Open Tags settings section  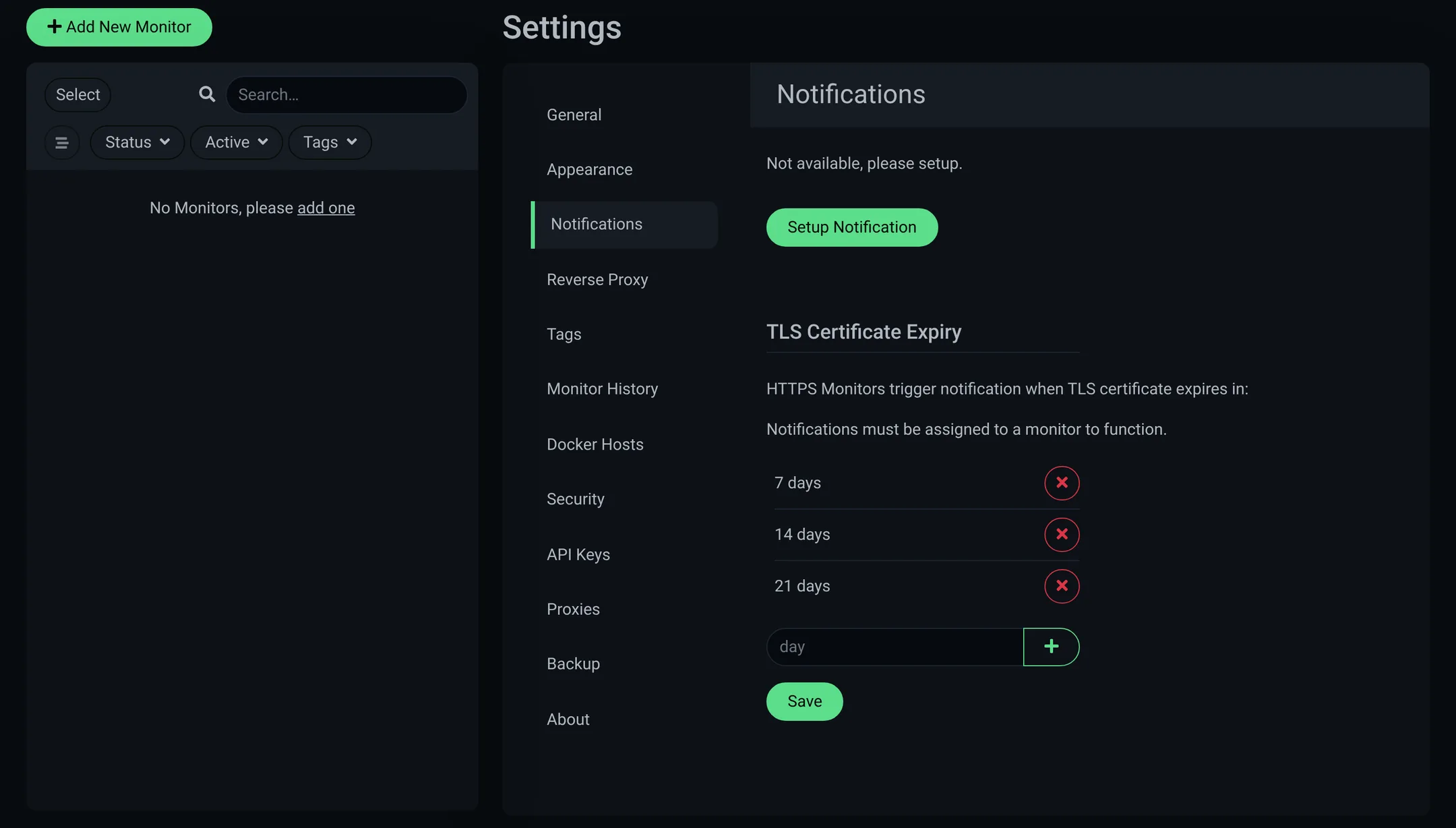[x=624, y=334]
